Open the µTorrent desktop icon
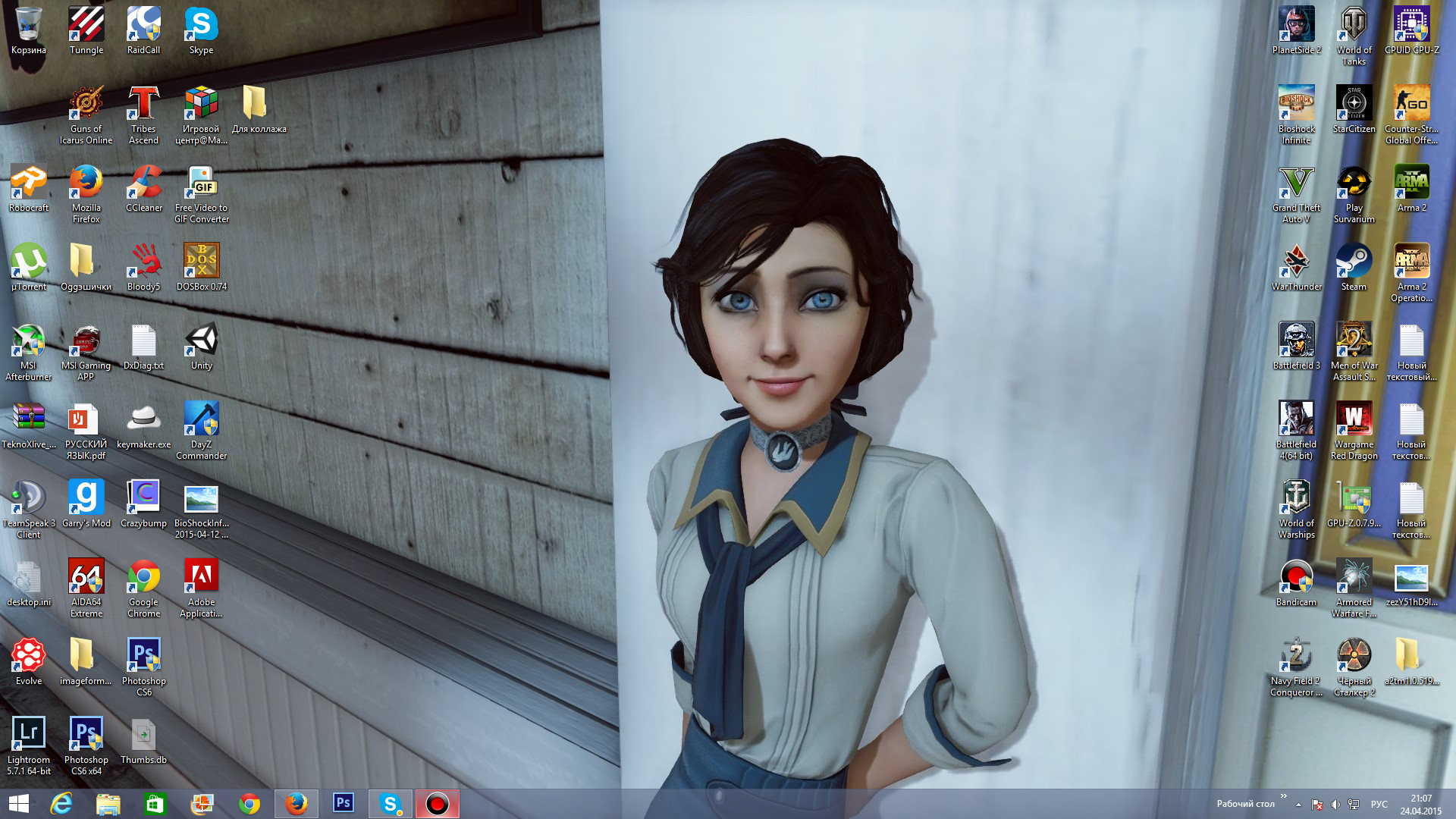This screenshot has height=819, width=1456. pos(29,267)
